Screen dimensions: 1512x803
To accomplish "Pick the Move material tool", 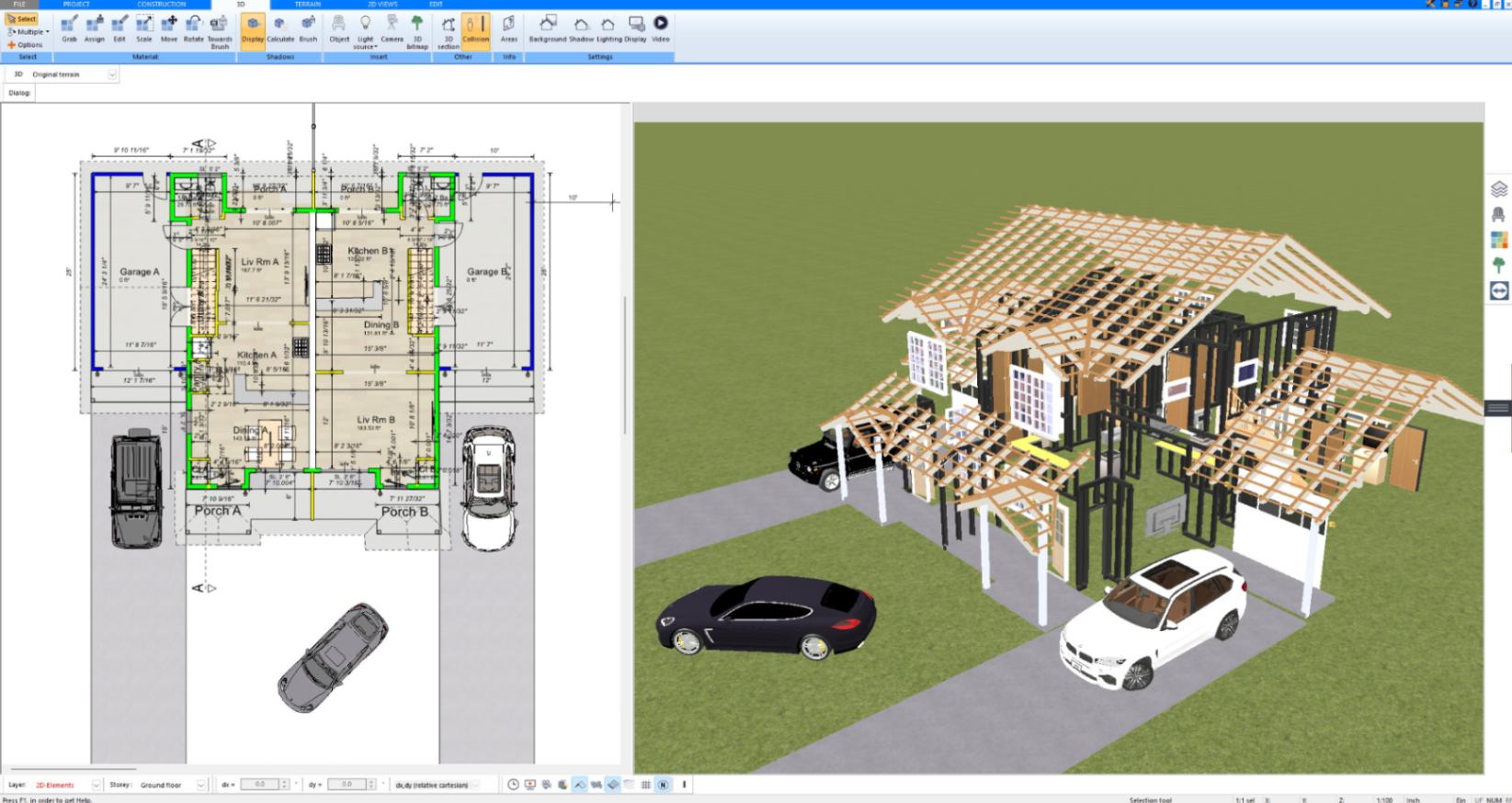I will click(x=169, y=29).
